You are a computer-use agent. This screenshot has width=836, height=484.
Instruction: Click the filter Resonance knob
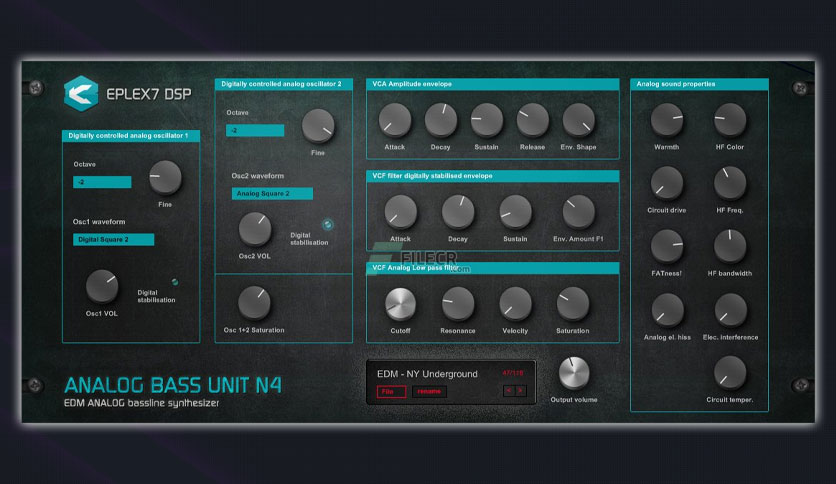click(x=457, y=304)
